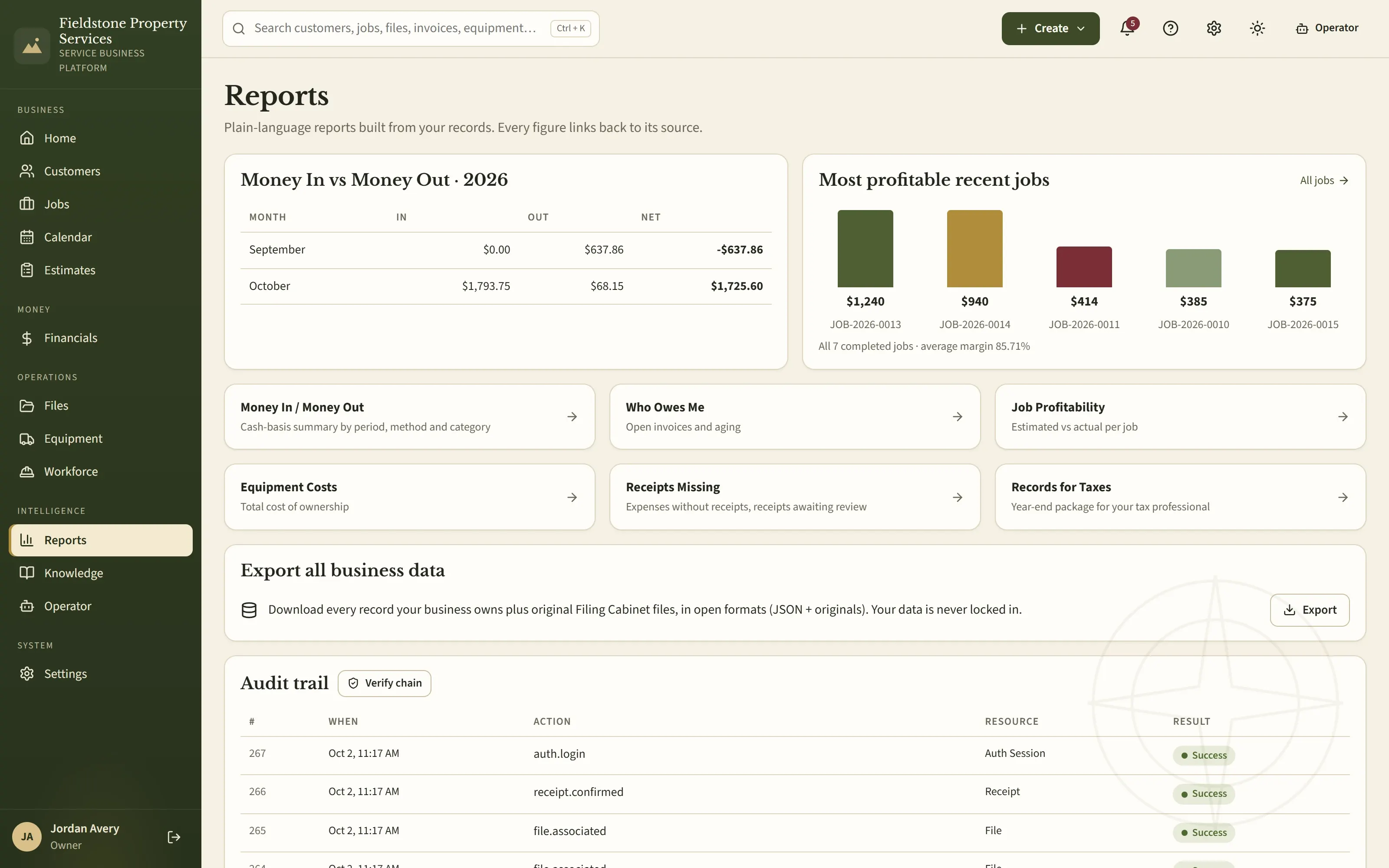Click arrow on Who Owes Me card

point(958,417)
